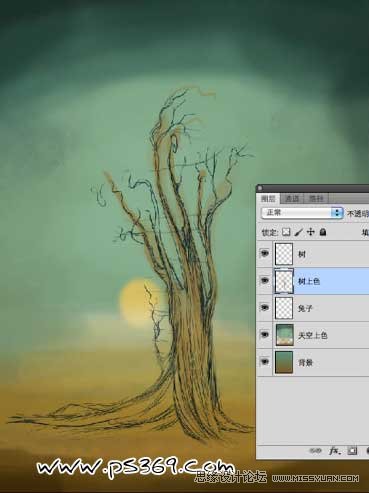Screen dimensions: 369x493
Task: Select the layer named 树上色
Action: pos(309,281)
